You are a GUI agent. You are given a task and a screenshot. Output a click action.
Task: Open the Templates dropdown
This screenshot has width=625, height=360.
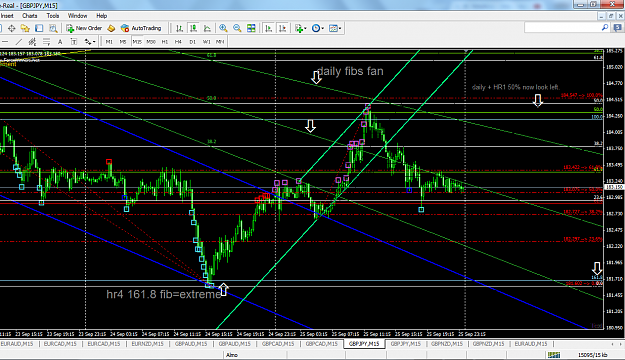click(x=335, y=28)
